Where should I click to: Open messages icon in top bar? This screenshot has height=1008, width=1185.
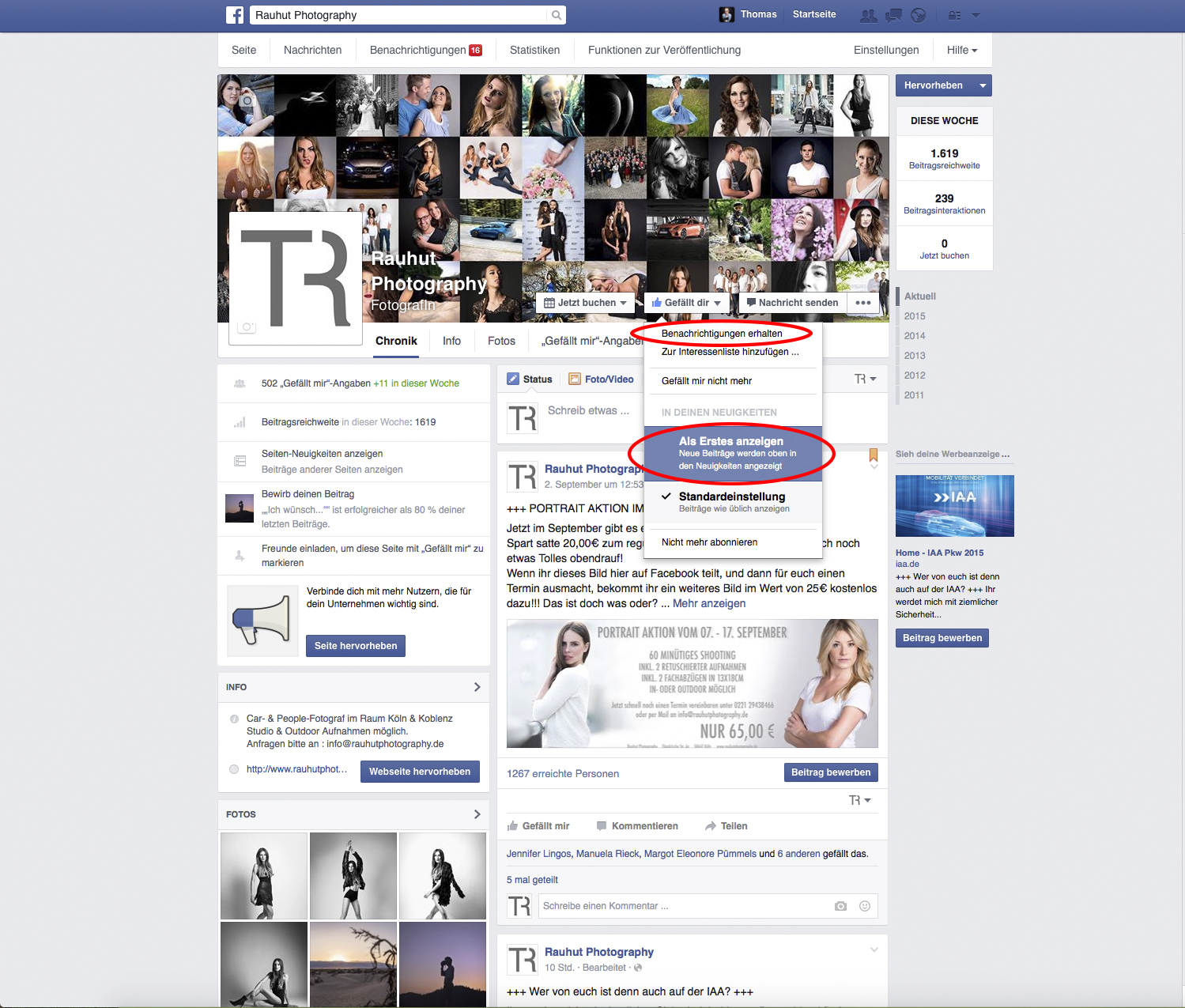[x=893, y=15]
